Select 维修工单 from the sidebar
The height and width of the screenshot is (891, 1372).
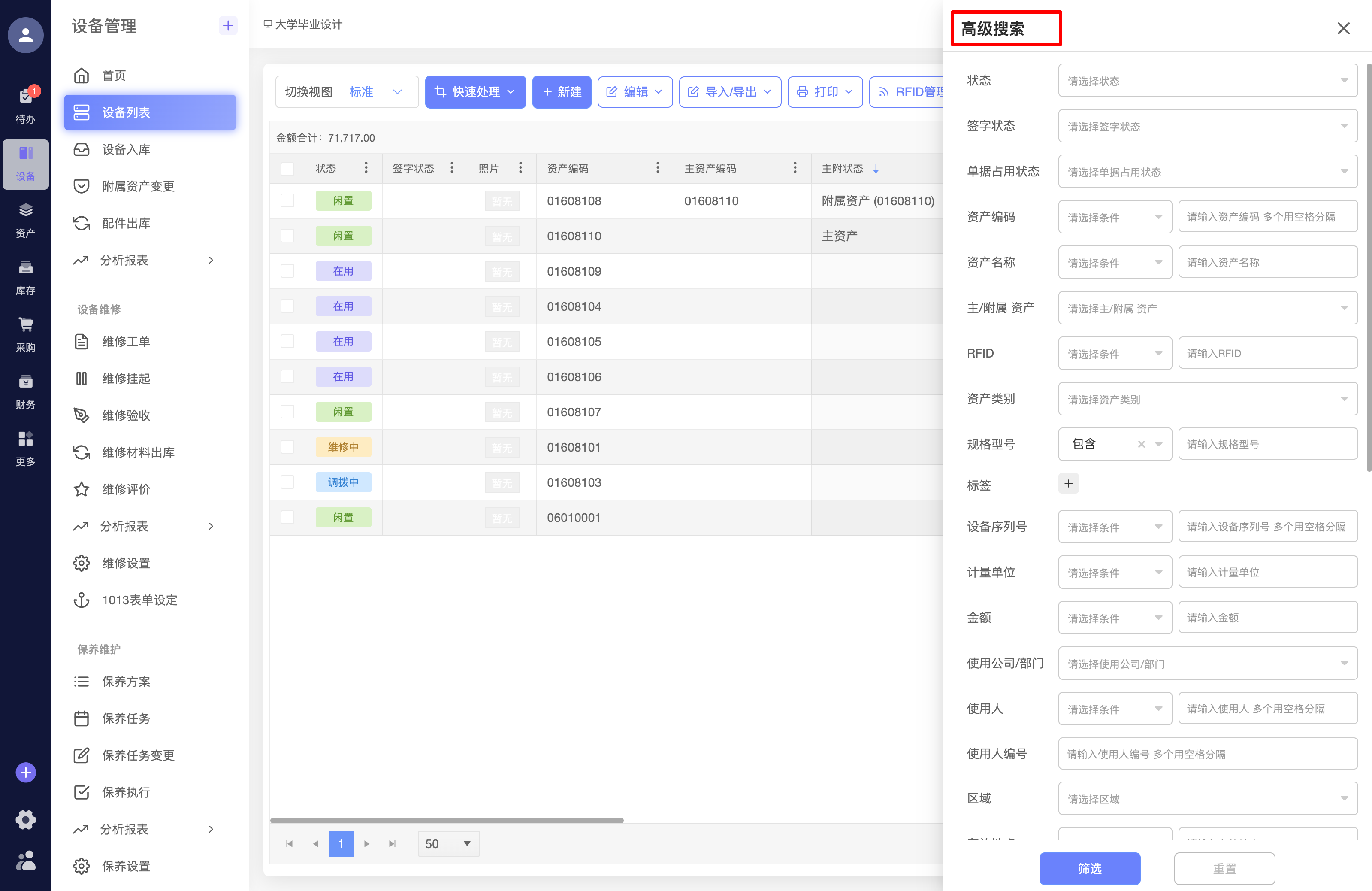(x=126, y=342)
